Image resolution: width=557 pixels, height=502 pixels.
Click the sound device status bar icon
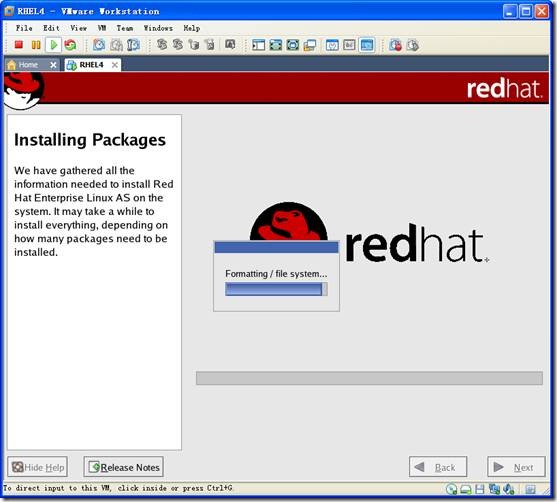[x=509, y=489]
